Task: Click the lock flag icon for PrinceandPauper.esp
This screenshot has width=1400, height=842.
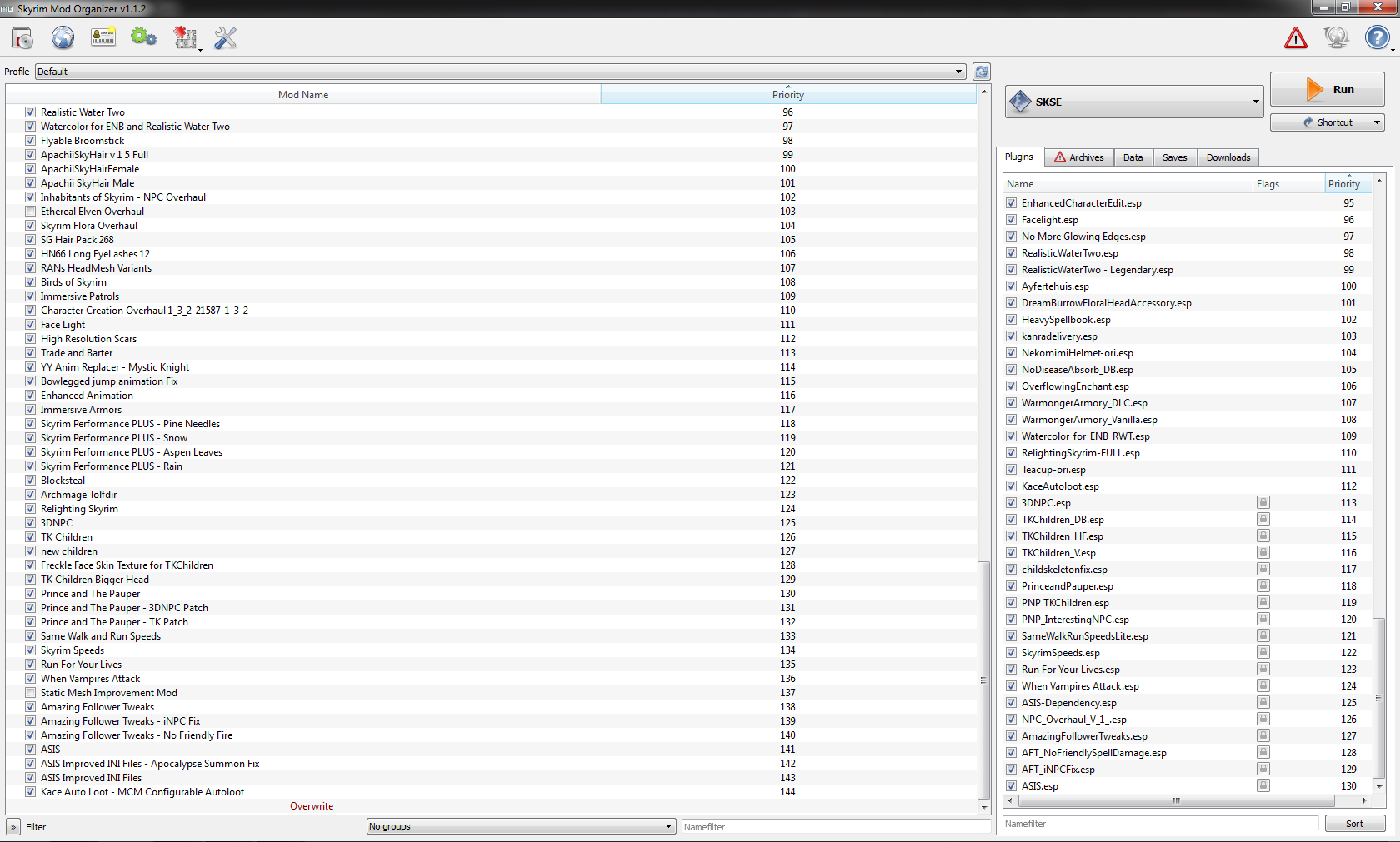Action: 1263,585
